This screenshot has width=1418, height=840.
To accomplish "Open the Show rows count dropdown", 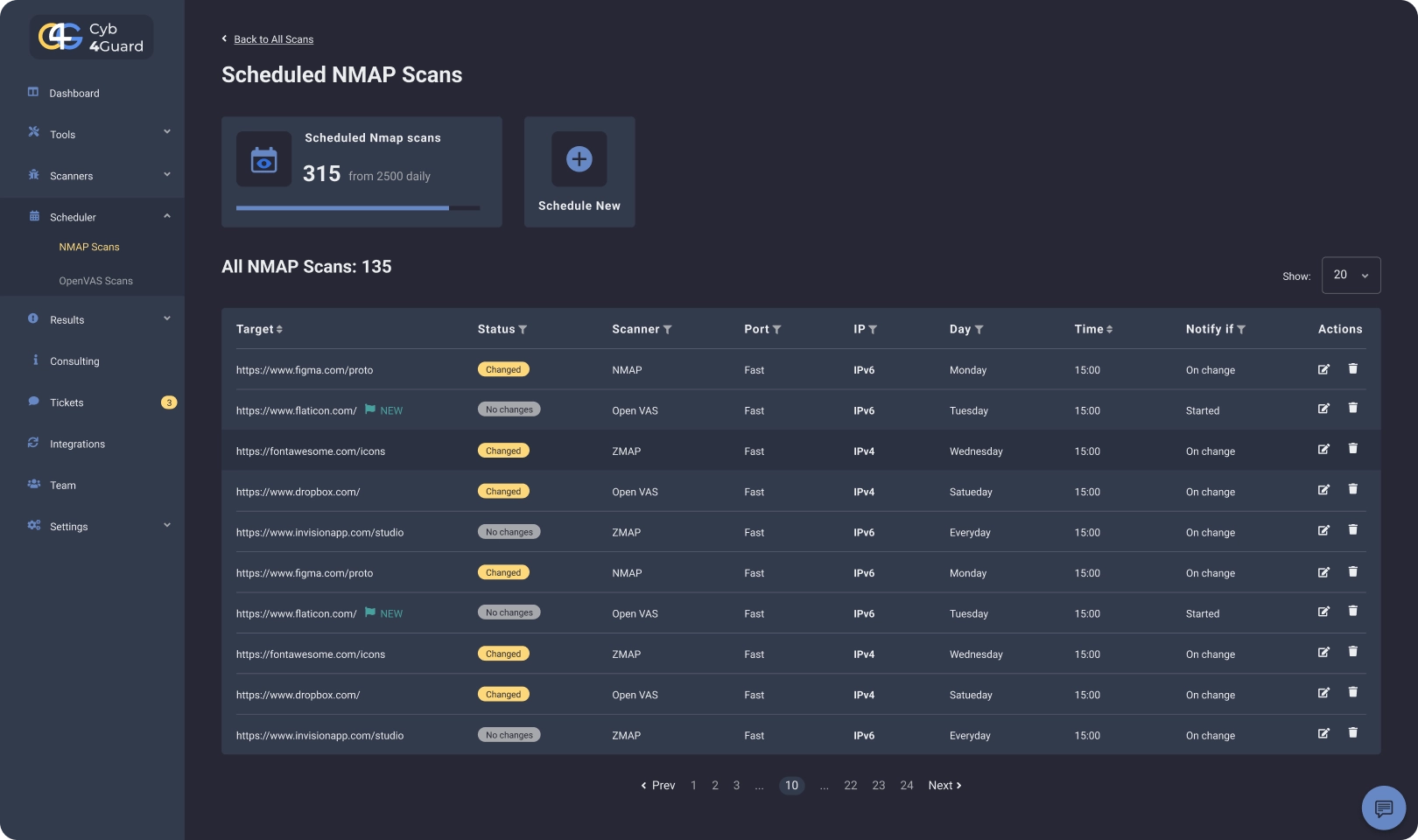I will 1351,275.
